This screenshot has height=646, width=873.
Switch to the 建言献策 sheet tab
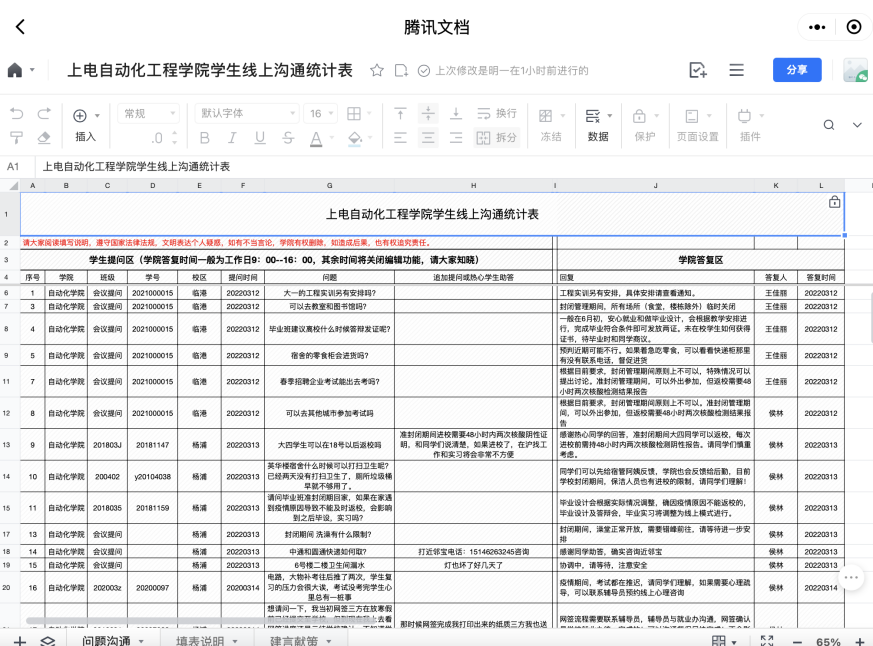click(293, 640)
